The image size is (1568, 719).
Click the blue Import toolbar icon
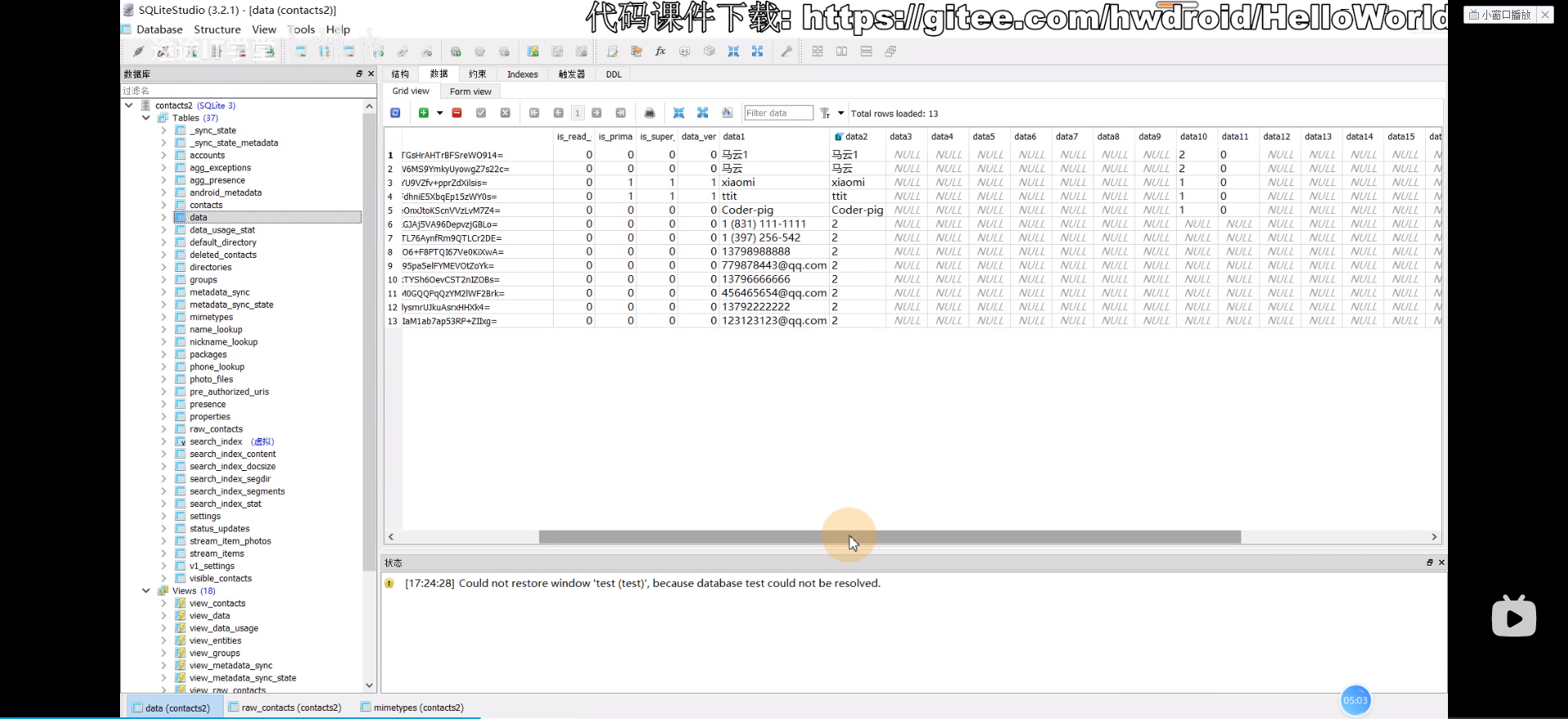click(x=733, y=51)
